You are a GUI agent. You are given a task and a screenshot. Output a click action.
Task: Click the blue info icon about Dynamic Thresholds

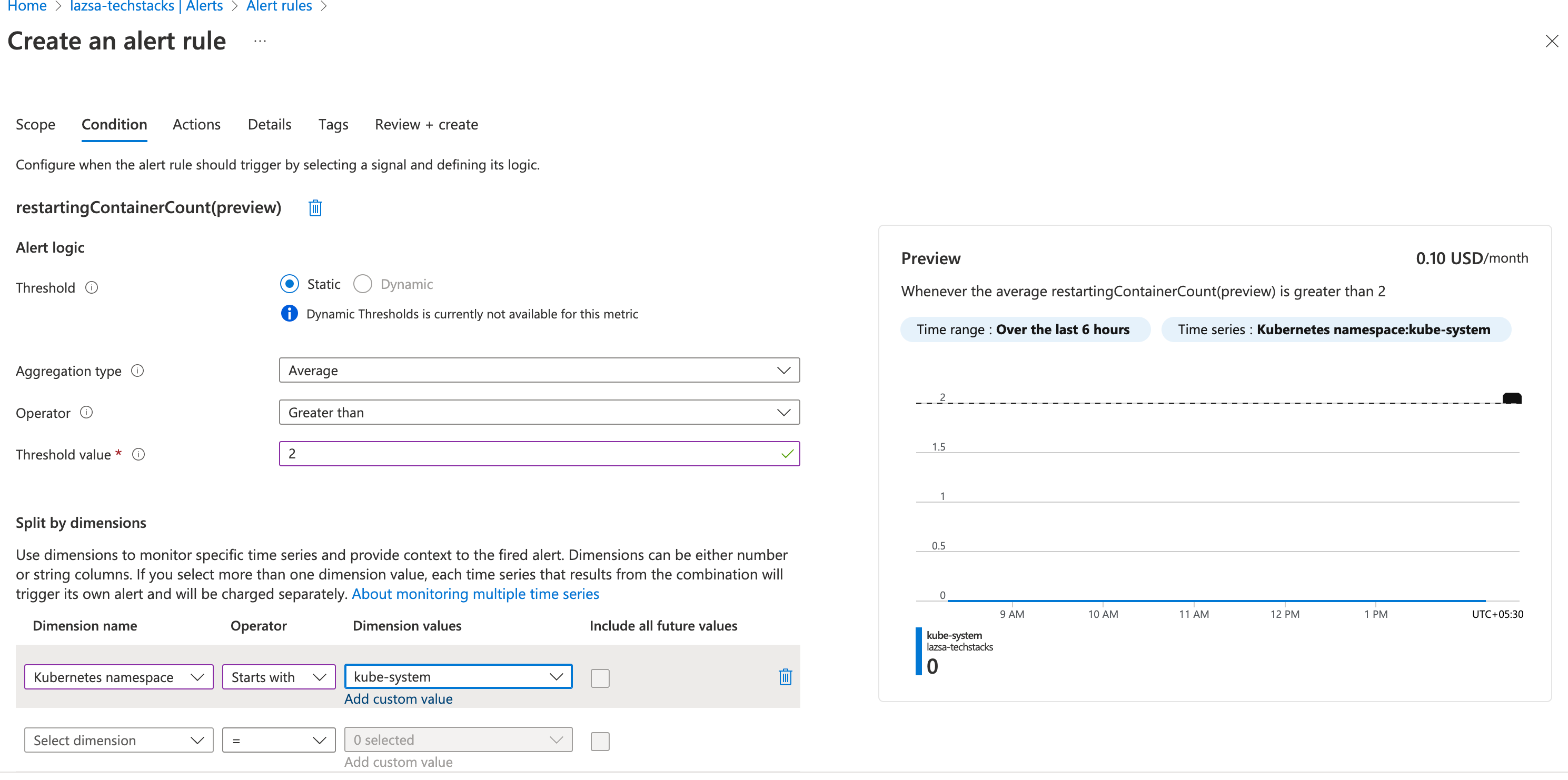[x=289, y=313]
